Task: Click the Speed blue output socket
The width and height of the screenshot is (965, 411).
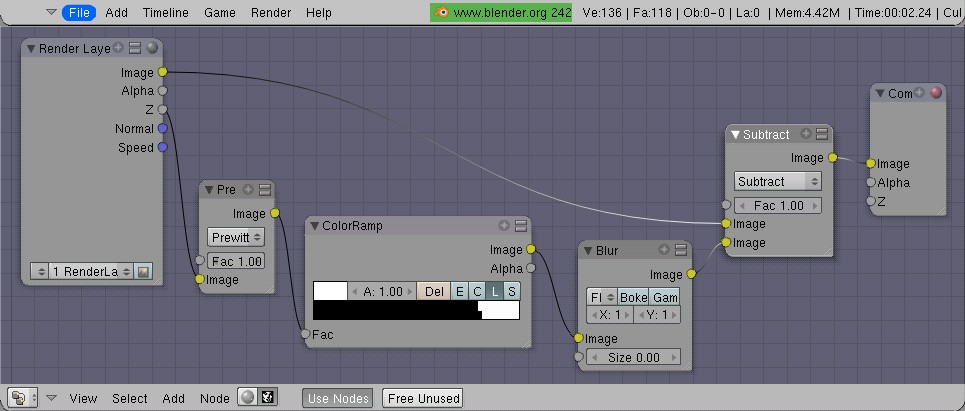Action: [x=162, y=147]
